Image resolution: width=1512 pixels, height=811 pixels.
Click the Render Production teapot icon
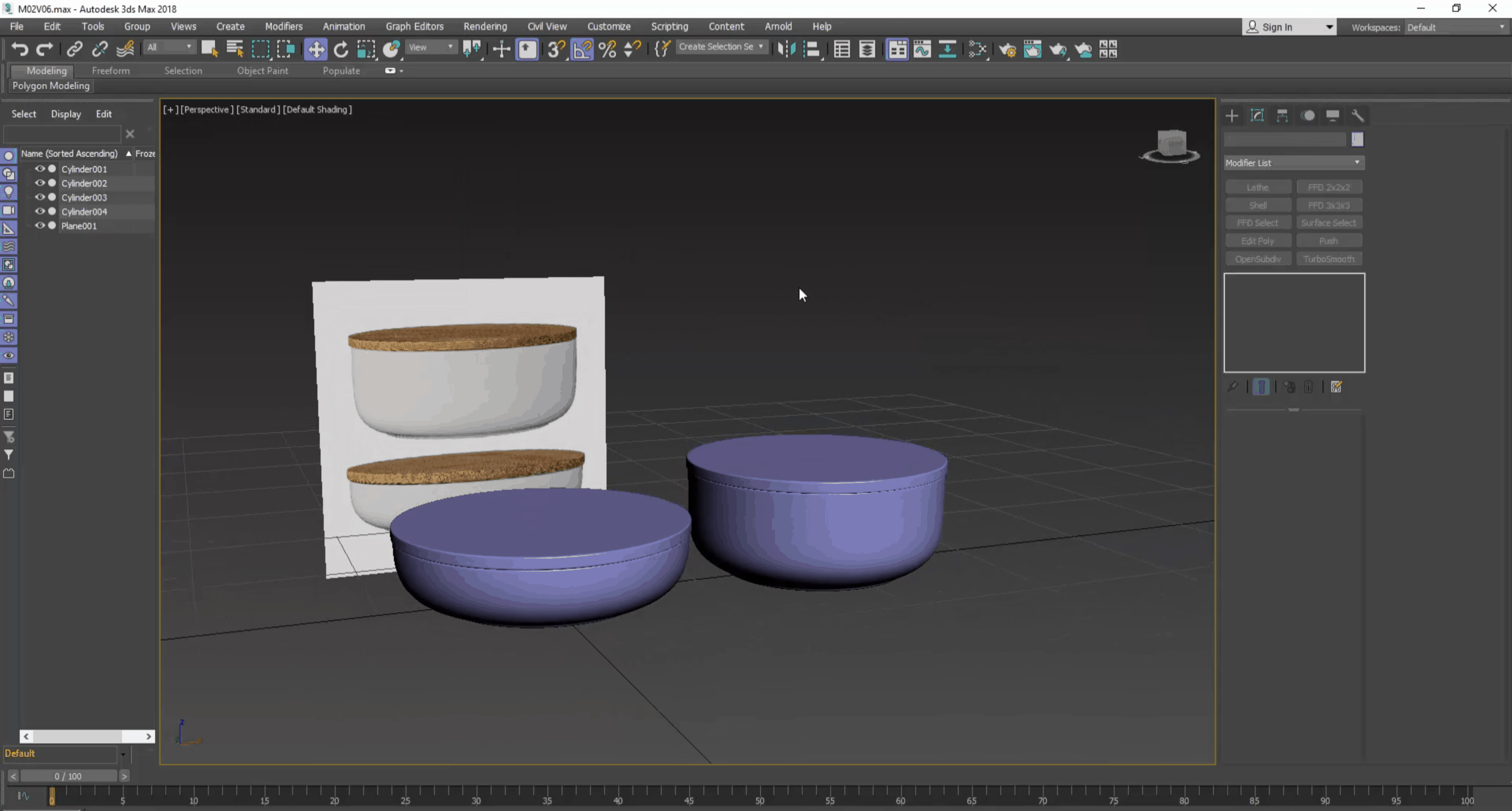[1058, 49]
